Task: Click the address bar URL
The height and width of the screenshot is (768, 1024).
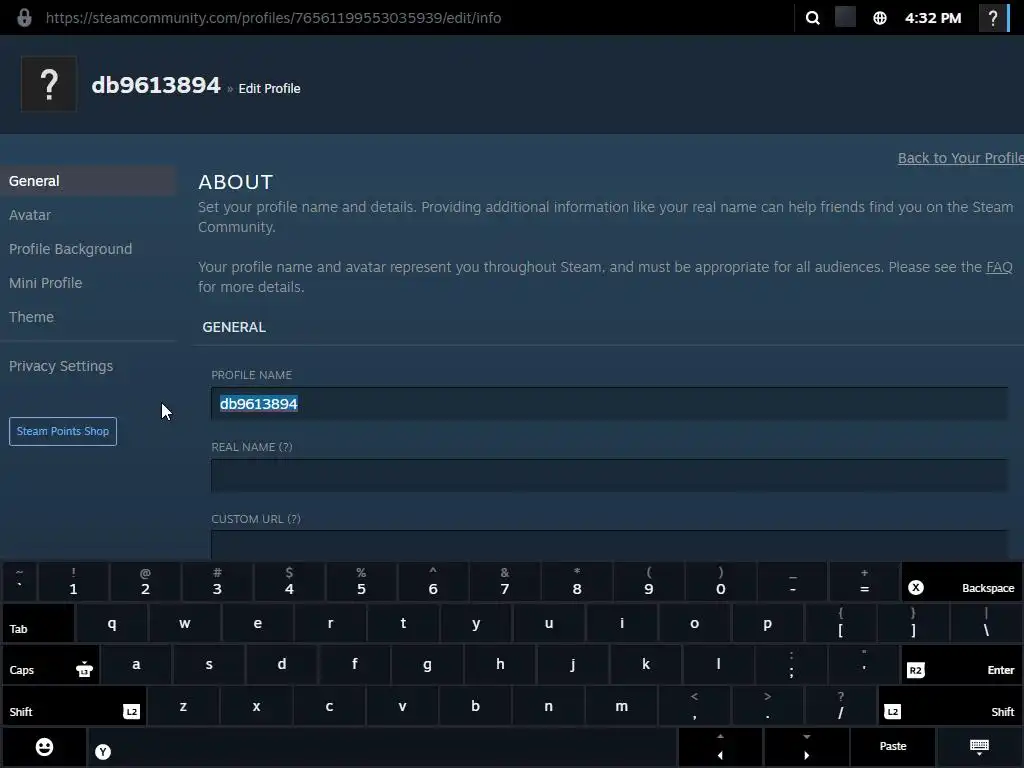Action: pos(274,18)
